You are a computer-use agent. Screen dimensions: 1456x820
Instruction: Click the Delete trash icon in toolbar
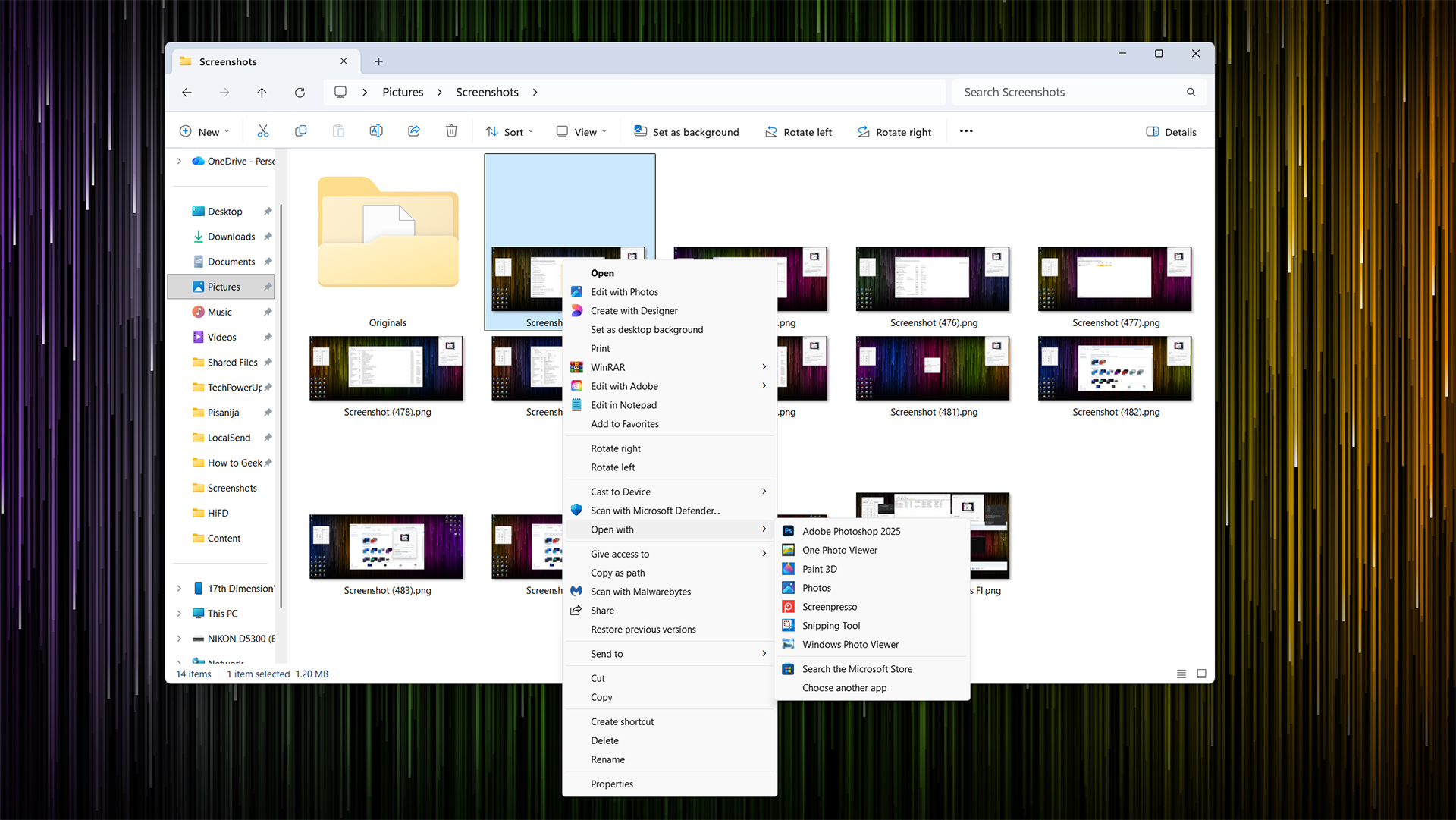click(x=452, y=131)
